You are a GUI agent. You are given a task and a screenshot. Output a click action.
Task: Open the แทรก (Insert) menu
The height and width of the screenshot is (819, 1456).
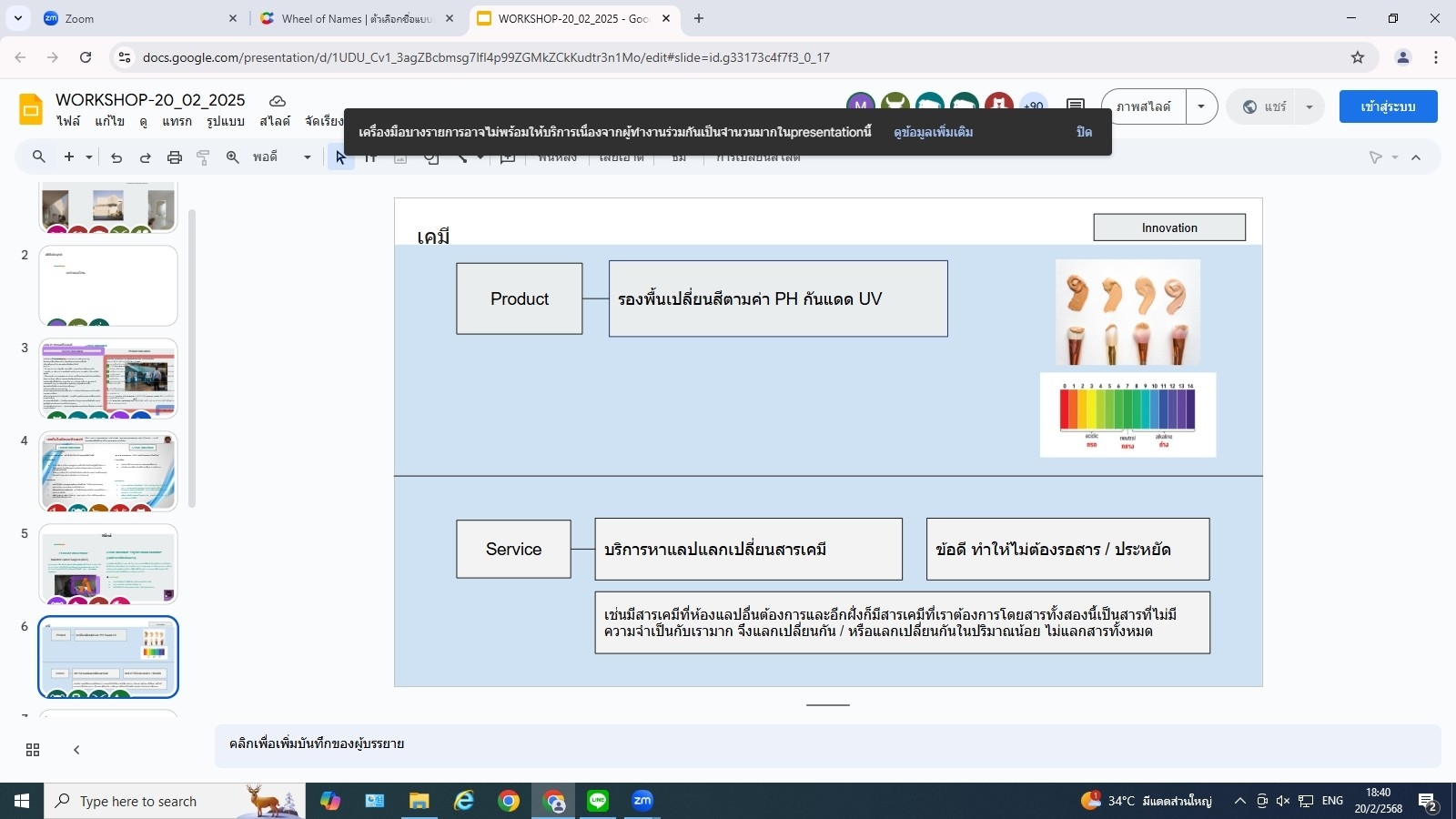[177, 121]
